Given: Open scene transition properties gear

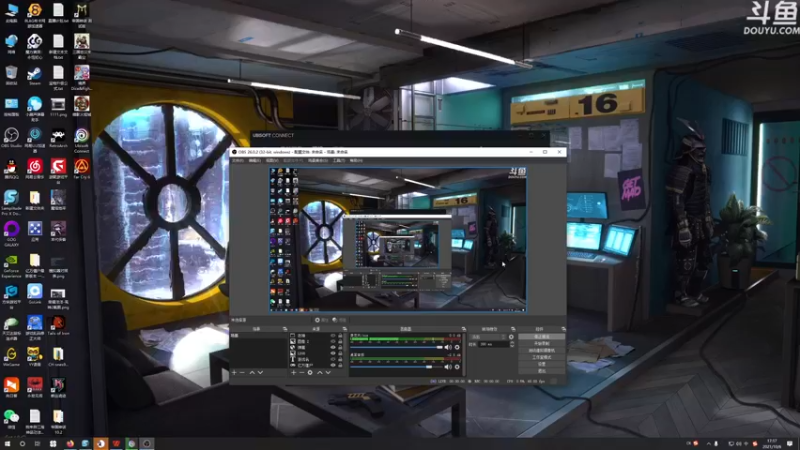Looking at the screenshot, I should [x=511, y=337].
